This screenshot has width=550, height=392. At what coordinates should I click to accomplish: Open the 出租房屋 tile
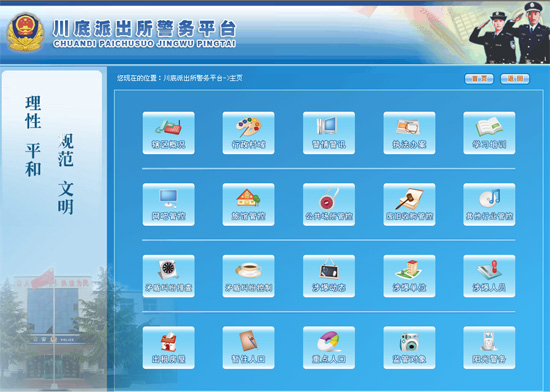click(169, 347)
